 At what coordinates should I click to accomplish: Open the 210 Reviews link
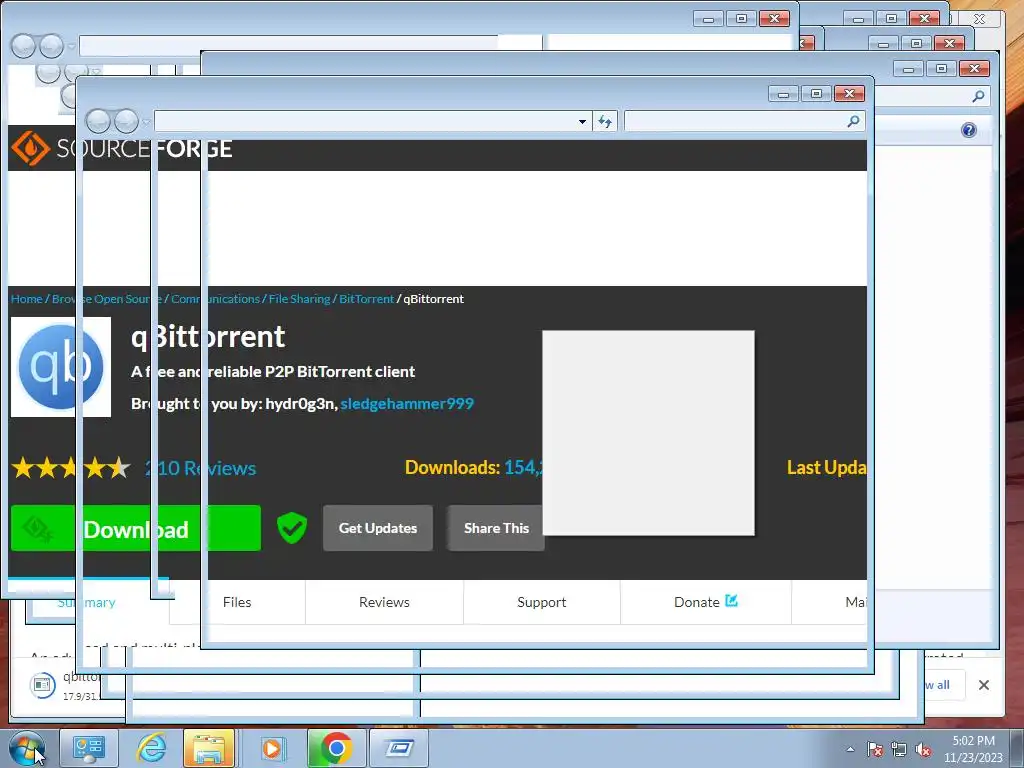coord(200,468)
